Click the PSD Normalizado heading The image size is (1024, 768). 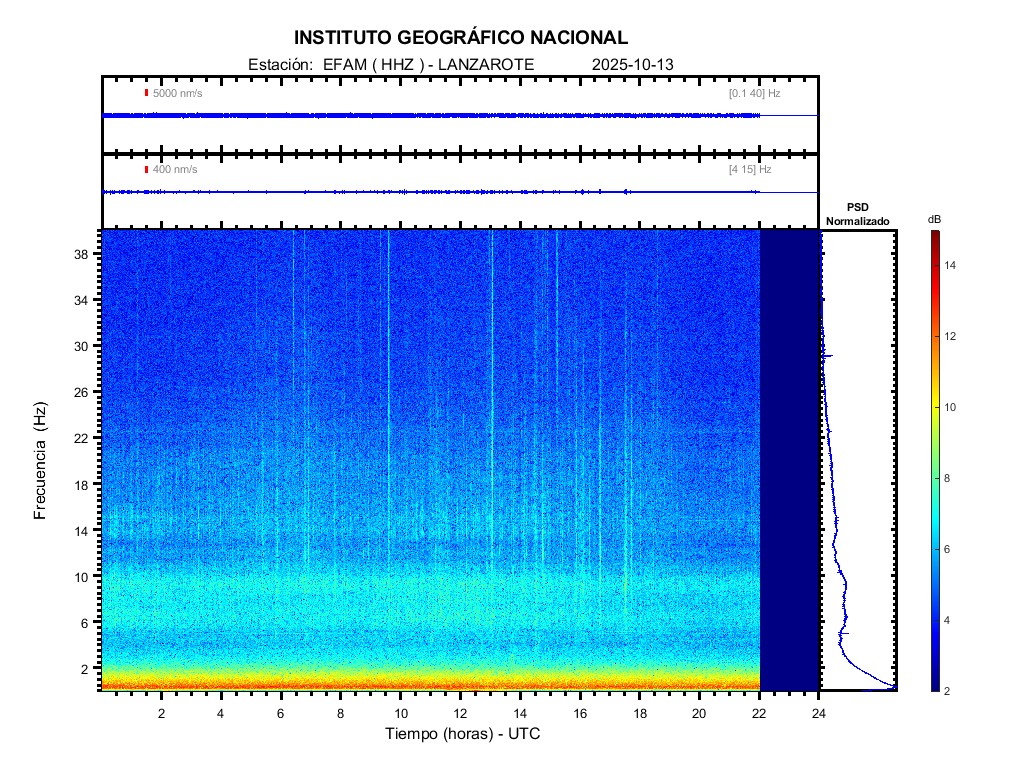tap(857, 213)
